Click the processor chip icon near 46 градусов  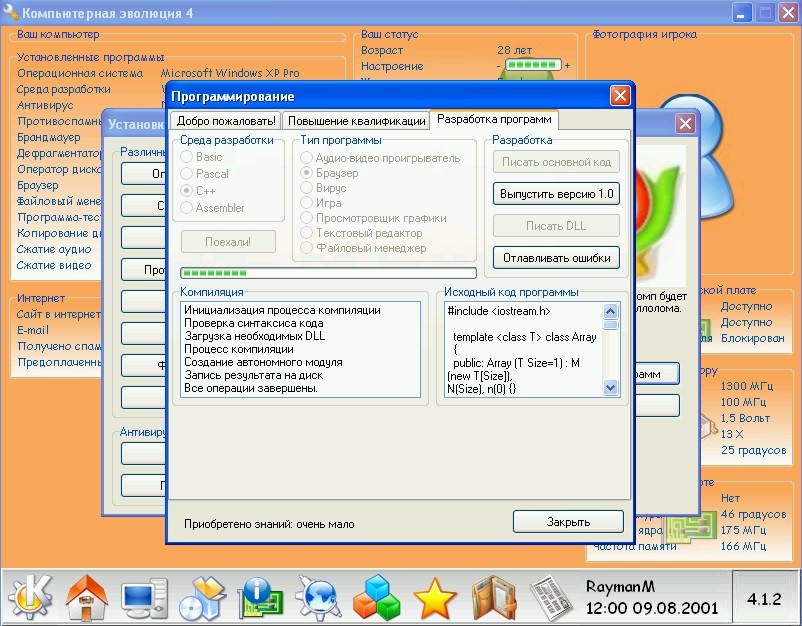click(692, 525)
